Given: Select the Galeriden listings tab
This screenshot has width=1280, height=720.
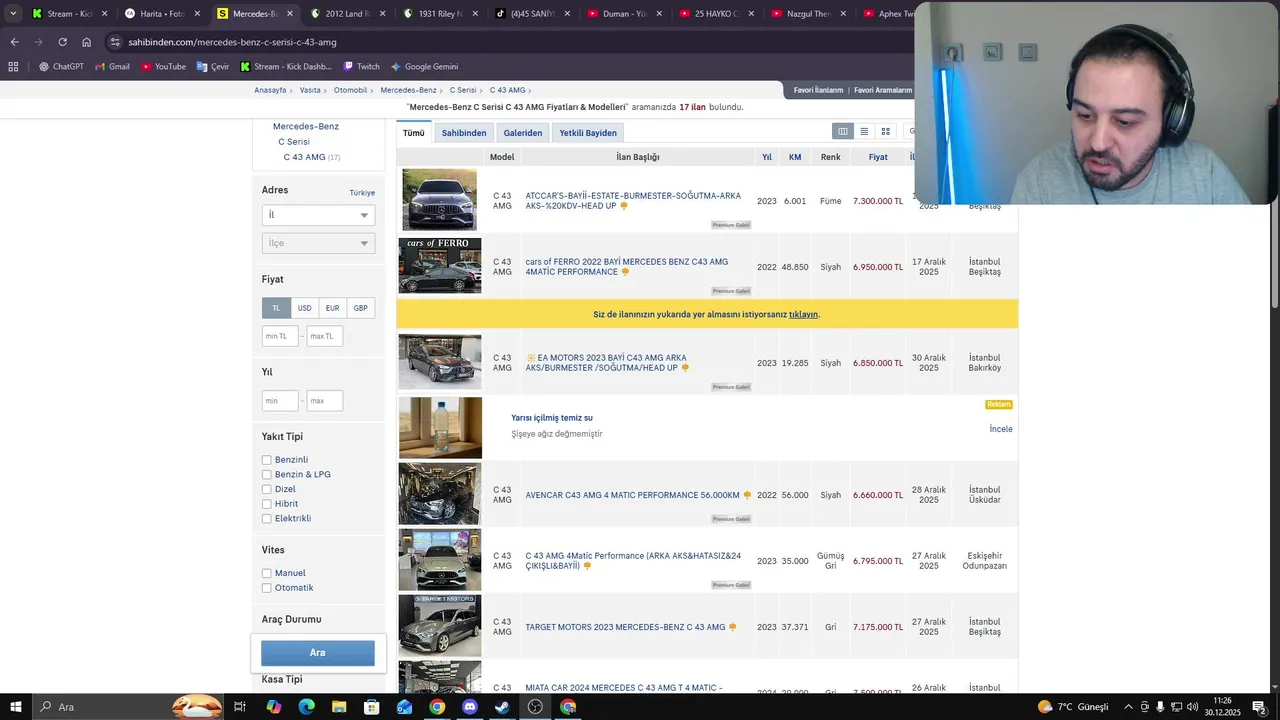Looking at the screenshot, I should pos(523,133).
